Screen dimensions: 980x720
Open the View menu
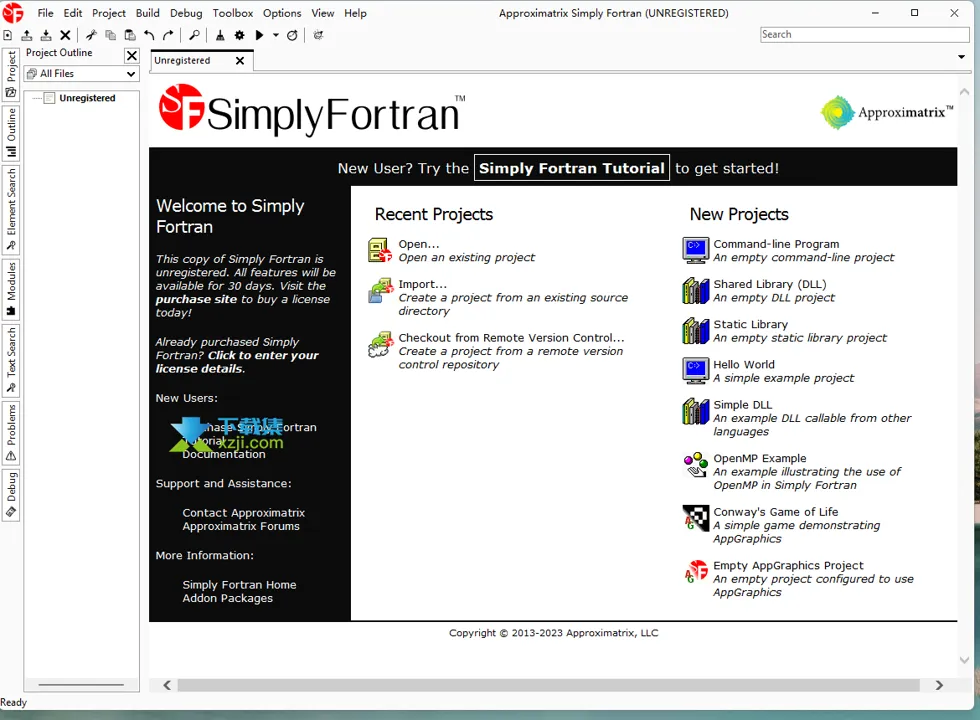322,13
